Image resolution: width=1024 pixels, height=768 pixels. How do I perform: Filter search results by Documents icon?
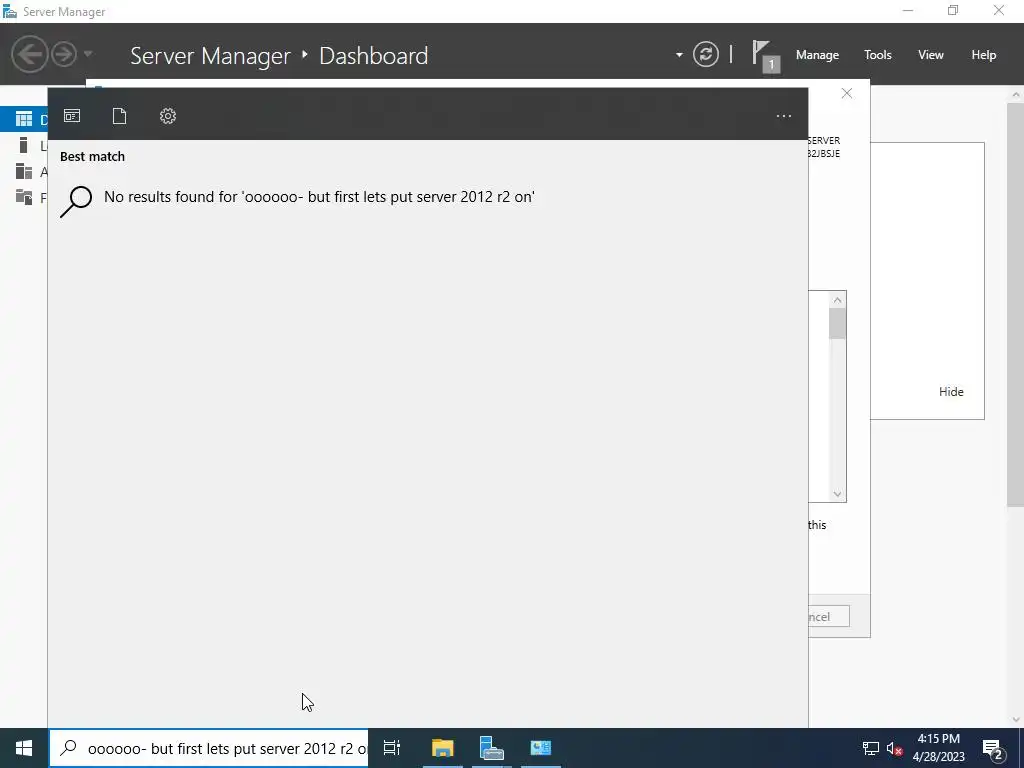pyautogui.click(x=120, y=116)
